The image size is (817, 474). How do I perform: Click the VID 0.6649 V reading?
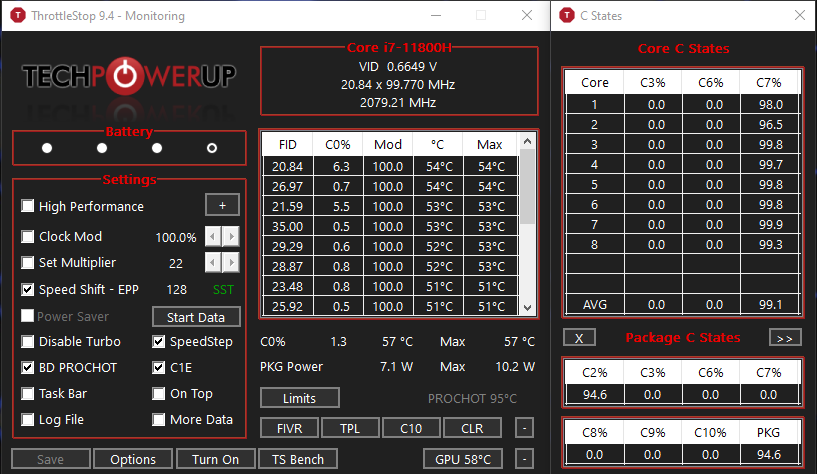coord(398,67)
